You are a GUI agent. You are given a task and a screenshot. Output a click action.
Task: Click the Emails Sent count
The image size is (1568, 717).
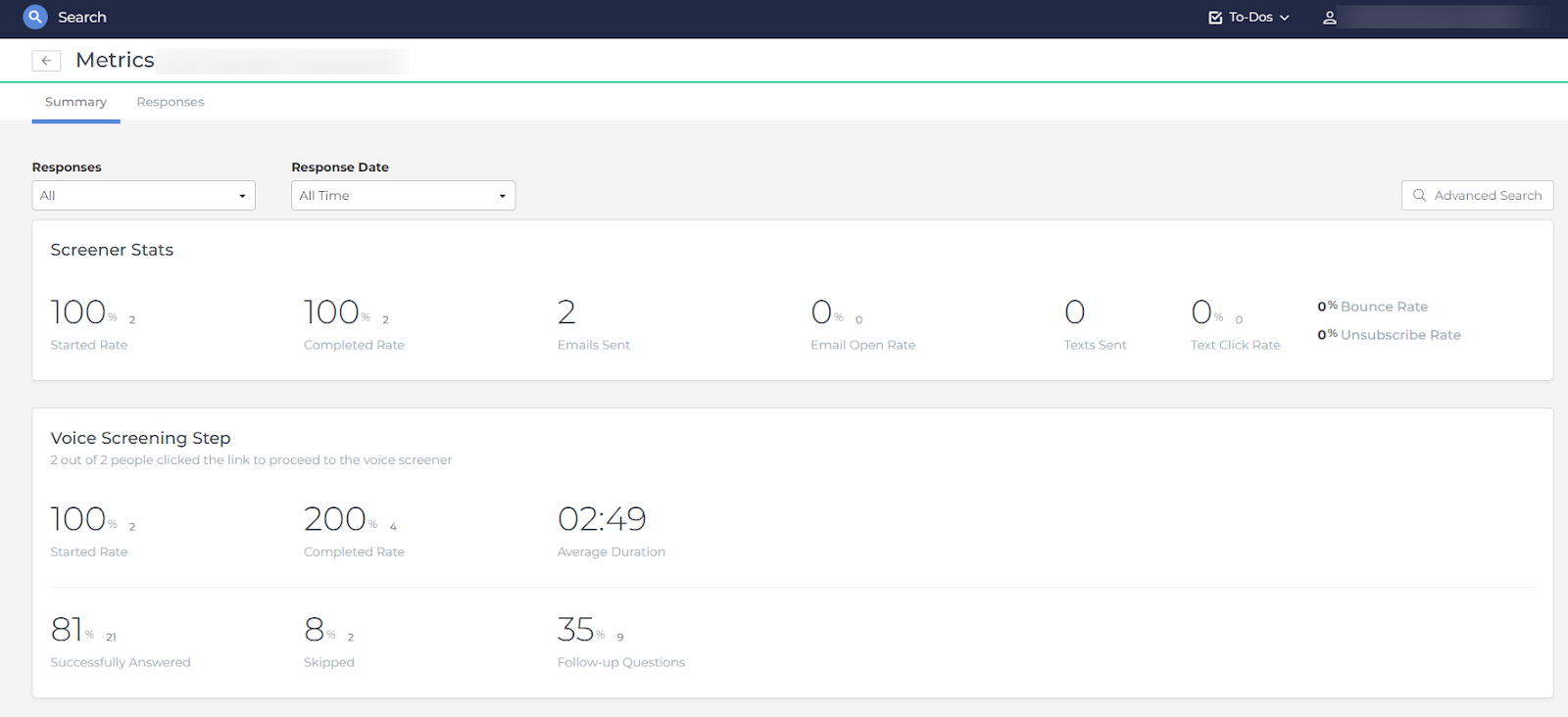coord(566,312)
